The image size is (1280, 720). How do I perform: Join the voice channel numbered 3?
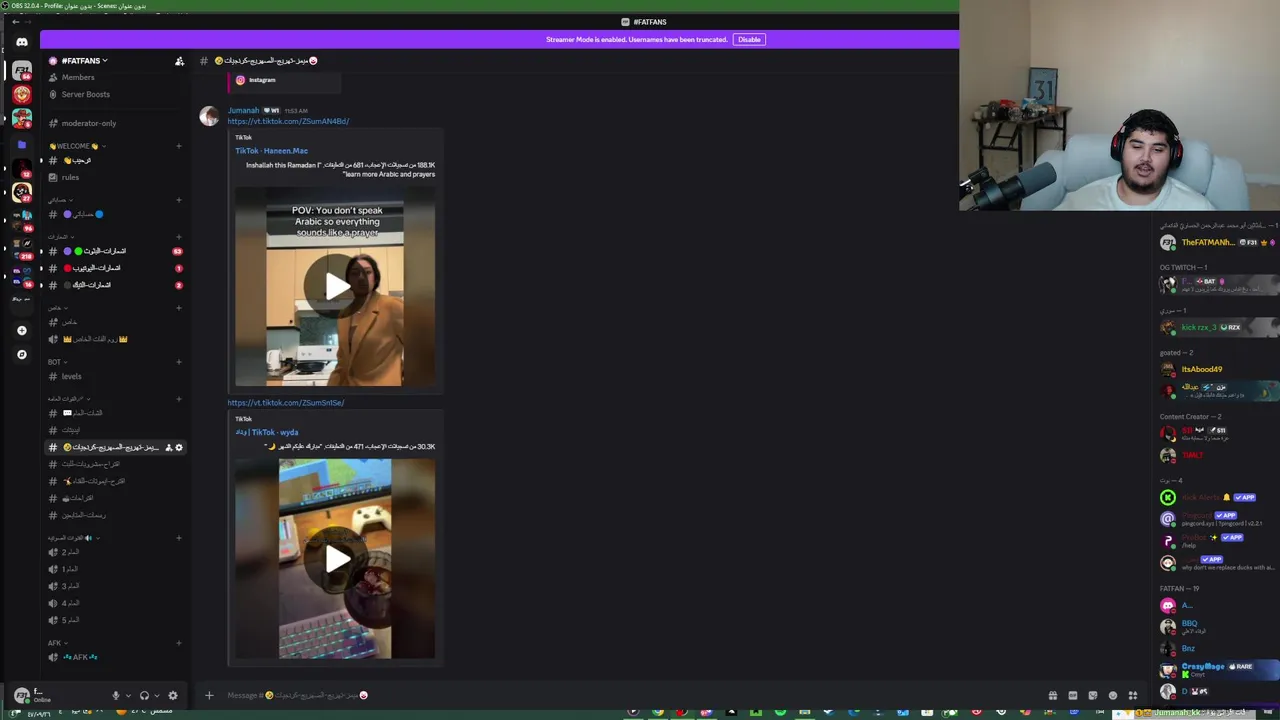115,586
